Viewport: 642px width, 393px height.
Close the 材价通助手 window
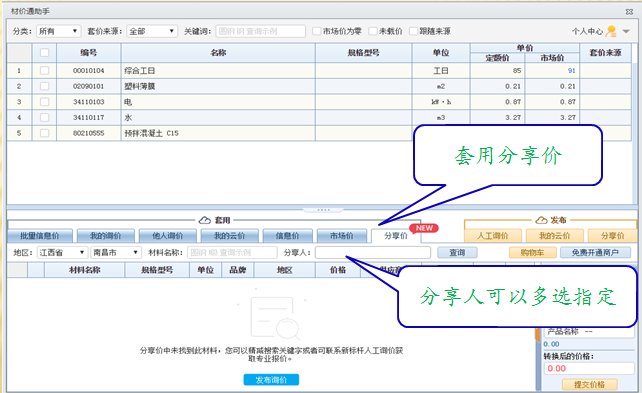point(629,12)
